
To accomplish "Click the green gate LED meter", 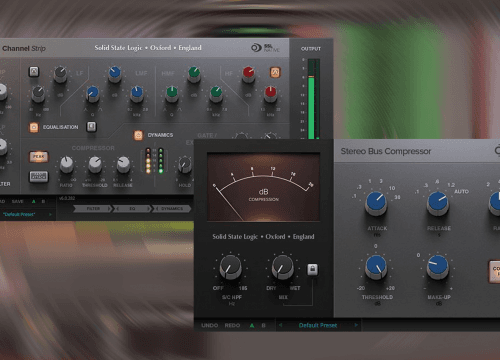I will (161, 161).
